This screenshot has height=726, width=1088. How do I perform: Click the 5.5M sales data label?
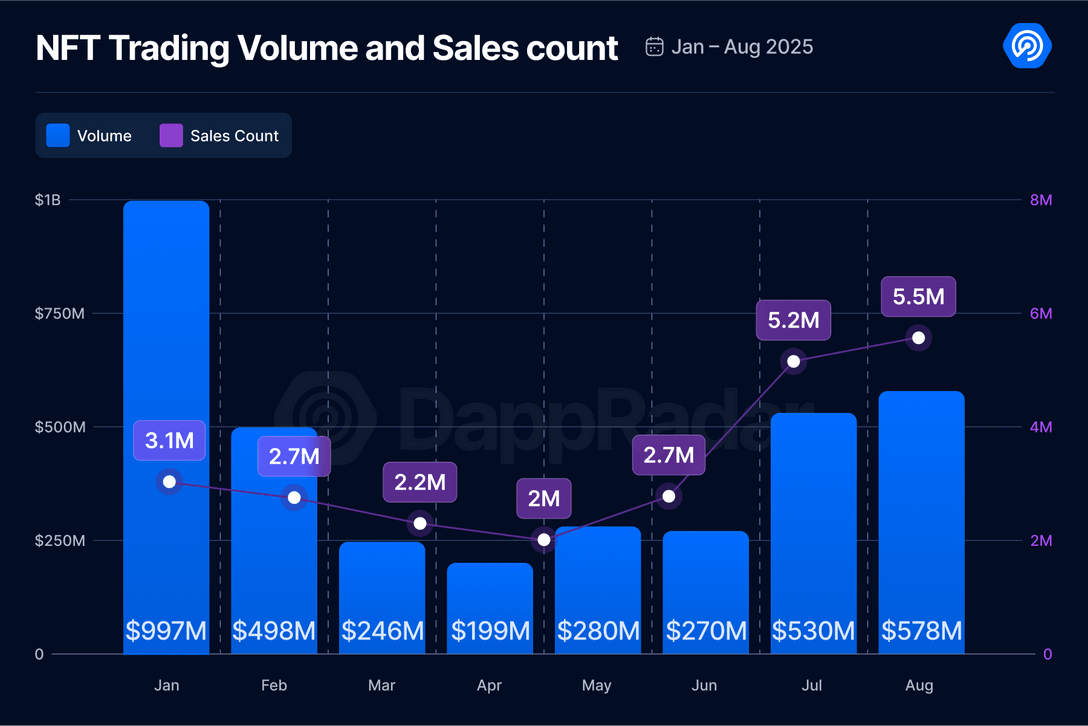click(x=919, y=297)
